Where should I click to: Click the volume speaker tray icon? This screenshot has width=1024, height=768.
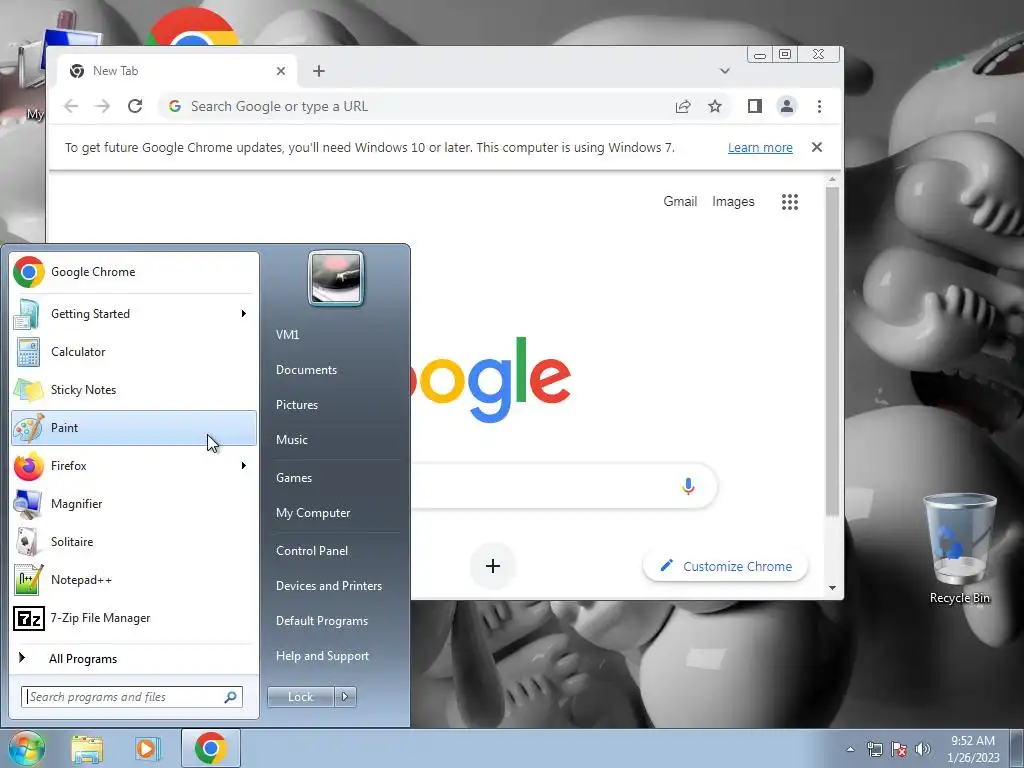(923, 749)
